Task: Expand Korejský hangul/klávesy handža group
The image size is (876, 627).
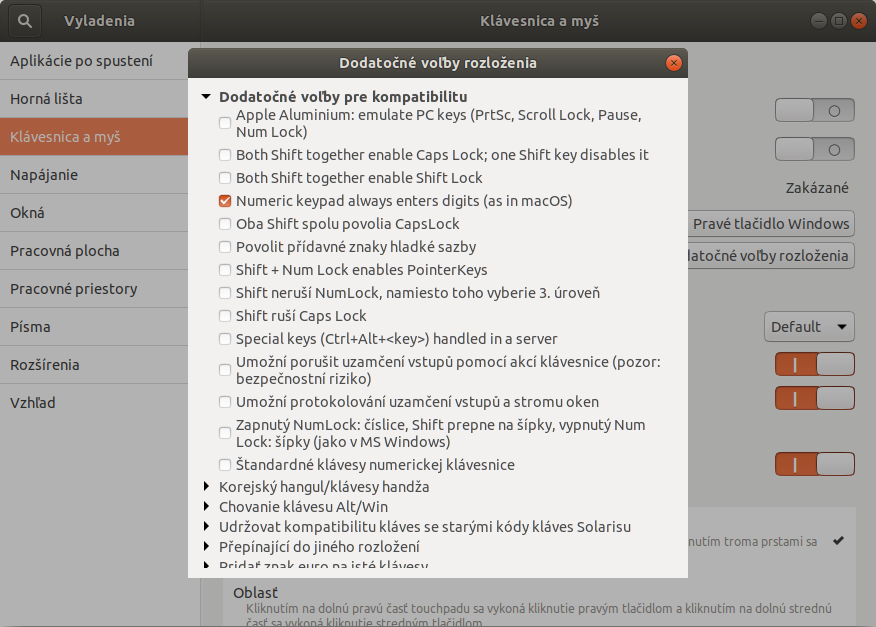Action: point(206,487)
